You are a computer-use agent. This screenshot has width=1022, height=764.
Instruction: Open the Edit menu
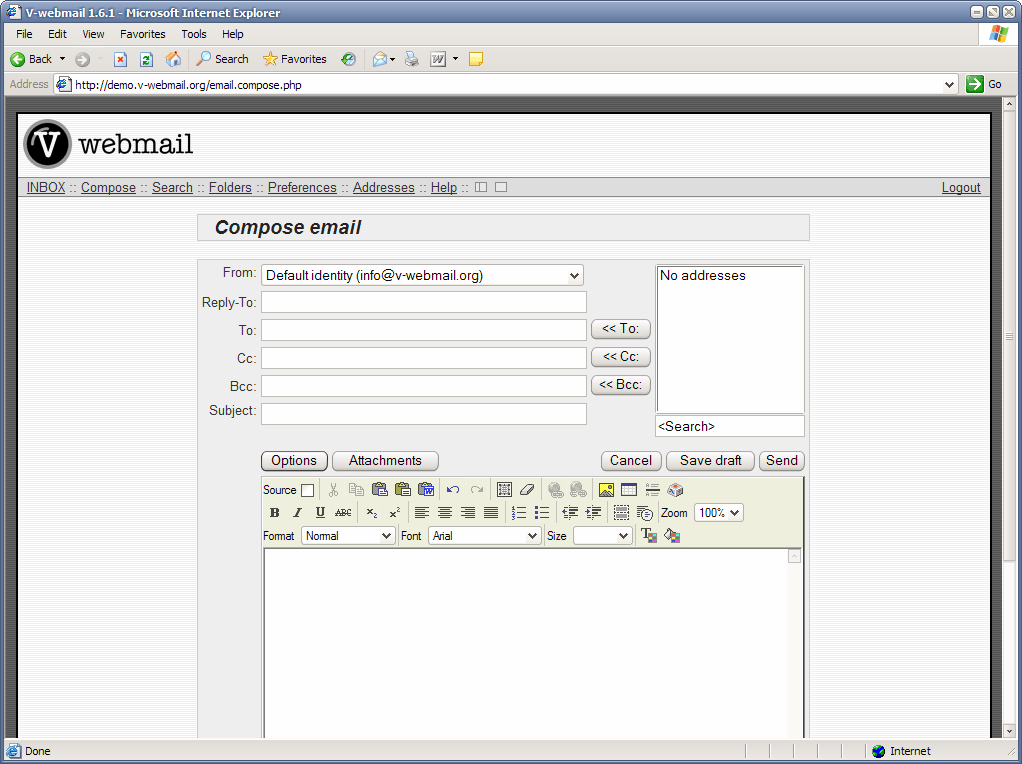point(57,34)
